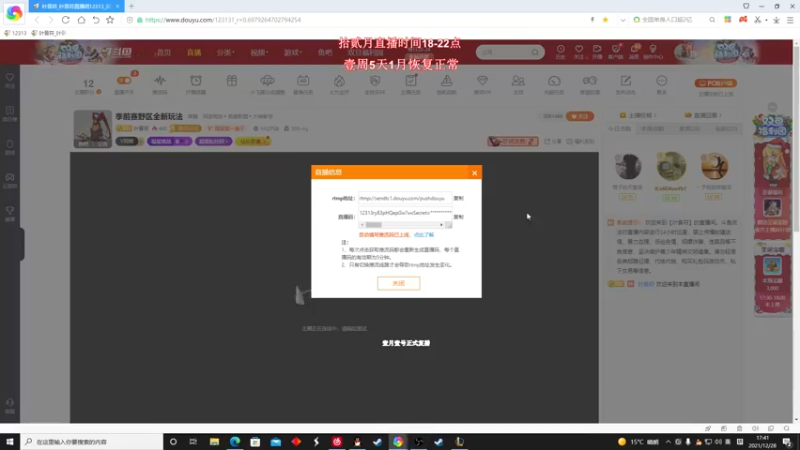The width and height of the screenshot is (800, 450).
Task: Click the search magnifier icon in Douyu header
Action: pyautogui.click(x=535, y=52)
